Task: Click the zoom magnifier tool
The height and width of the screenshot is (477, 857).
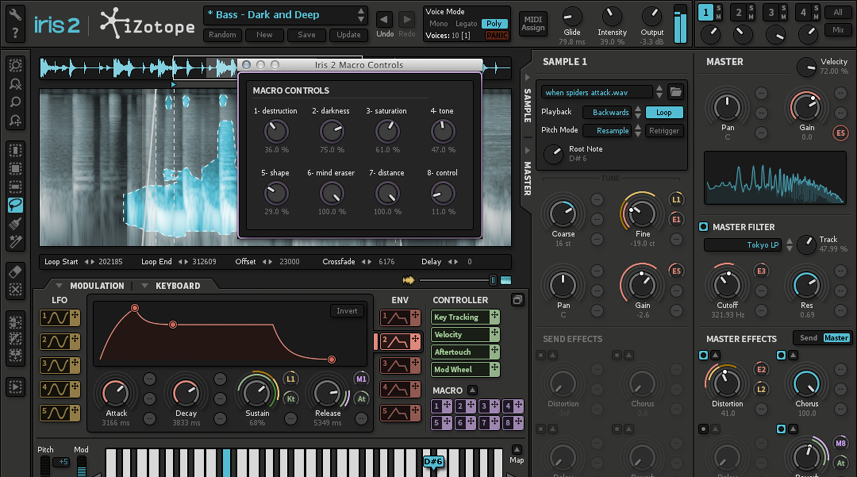Action: click(15, 102)
